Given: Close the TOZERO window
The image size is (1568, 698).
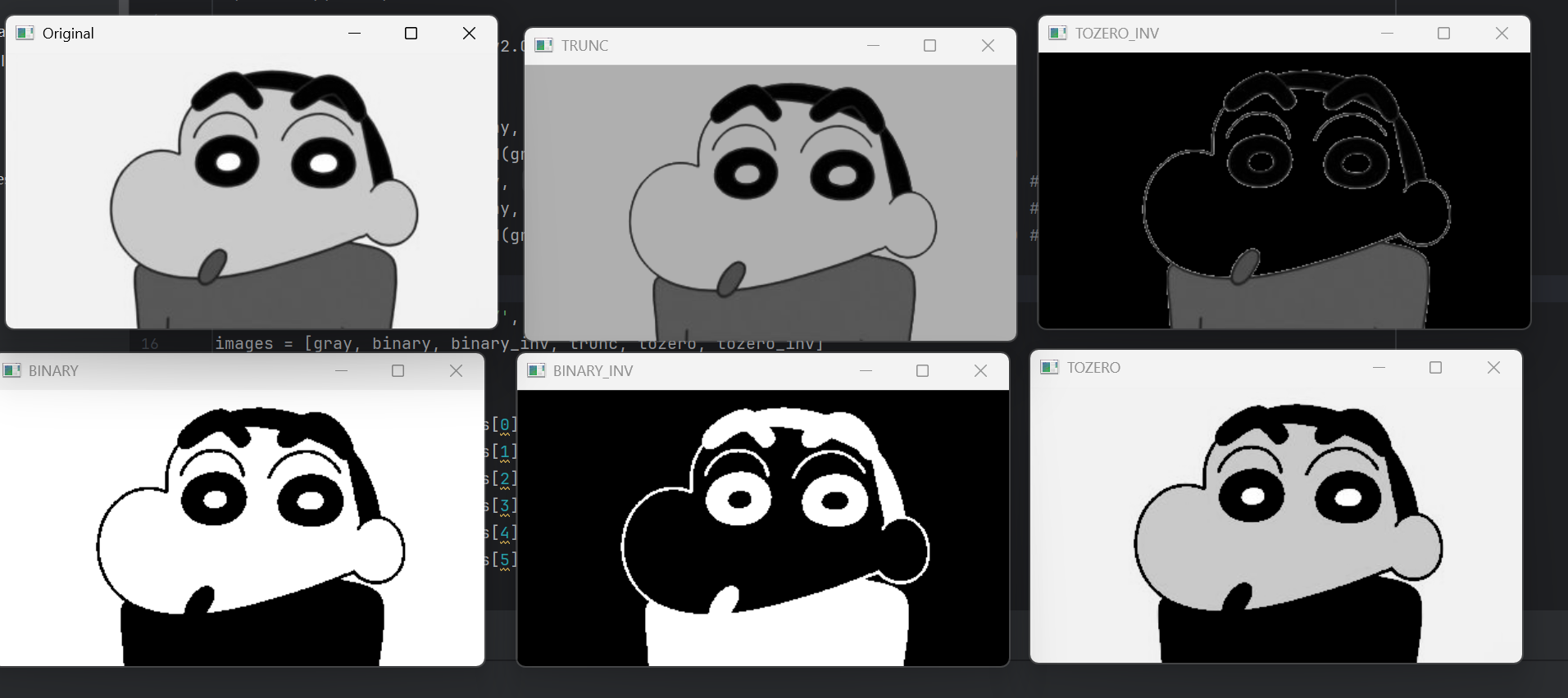Looking at the screenshot, I should pyautogui.click(x=1493, y=367).
